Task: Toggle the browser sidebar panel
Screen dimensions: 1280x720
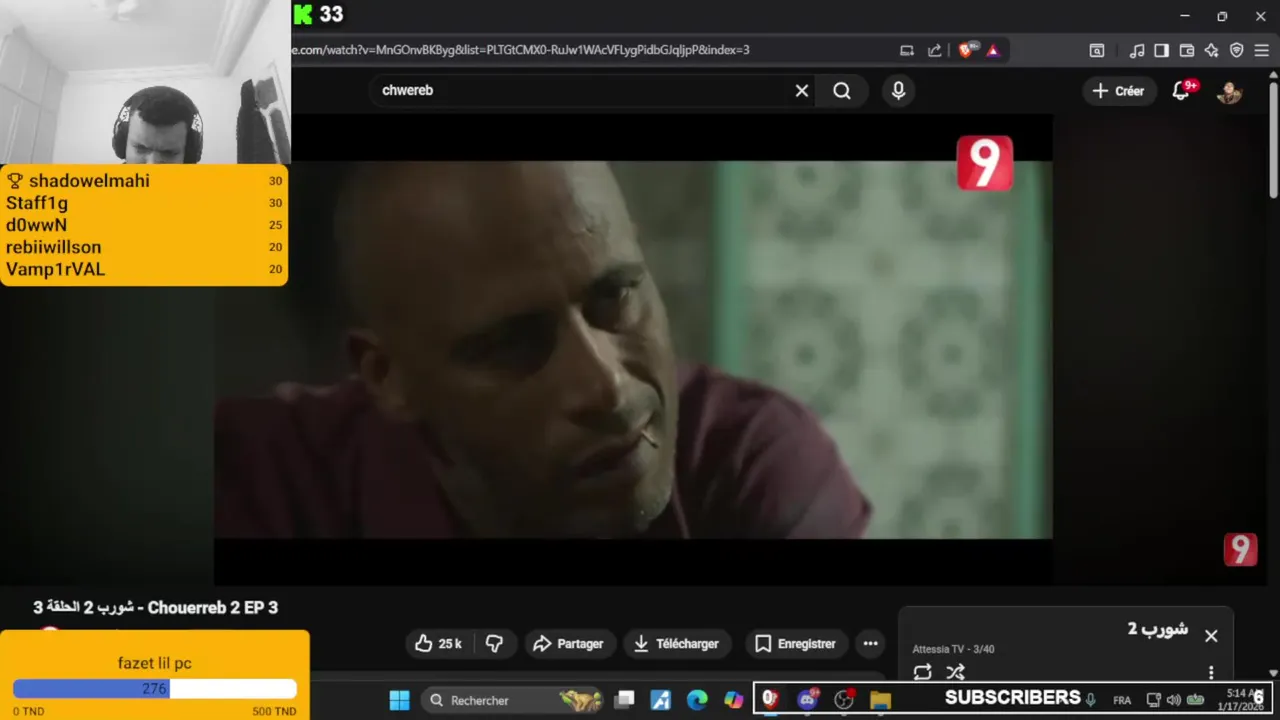Action: click(x=1161, y=50)
